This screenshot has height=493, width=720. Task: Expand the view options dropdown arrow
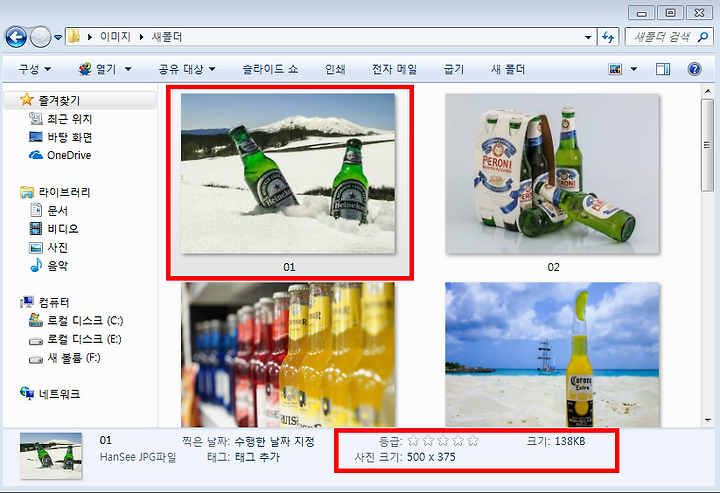(x=634, y=69)
